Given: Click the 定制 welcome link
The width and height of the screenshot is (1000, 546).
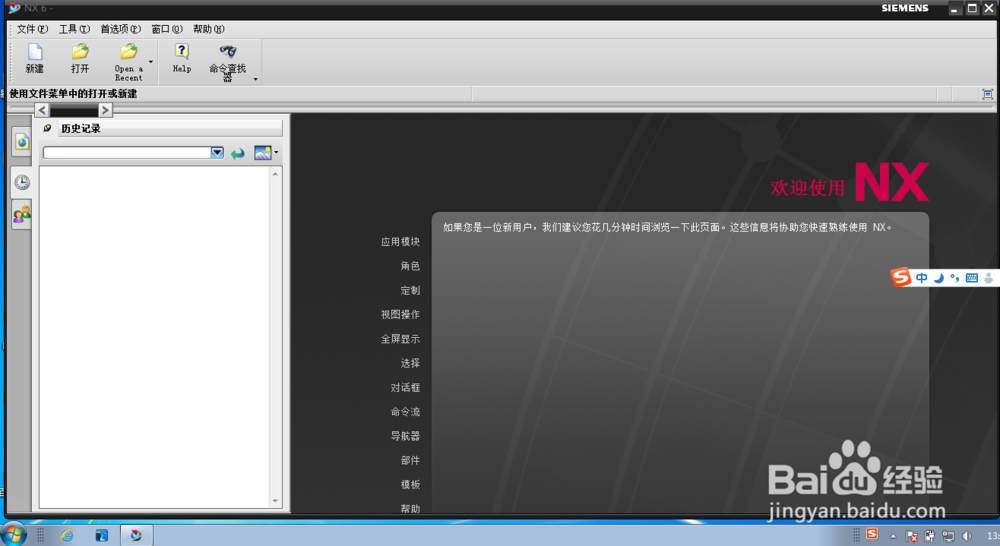Looking at the screenshot, I should coord(410,290).
